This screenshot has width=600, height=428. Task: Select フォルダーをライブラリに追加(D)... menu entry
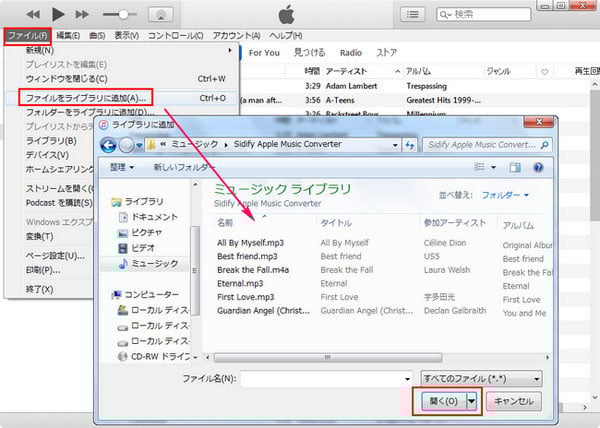tap(90, 112)
